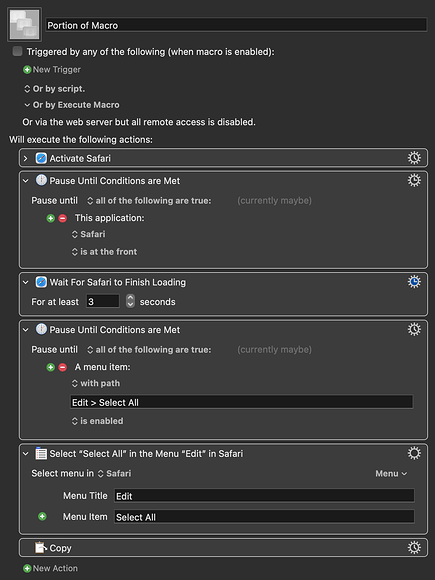
Task: Add condition next to This application
Action: click(51, 218)
